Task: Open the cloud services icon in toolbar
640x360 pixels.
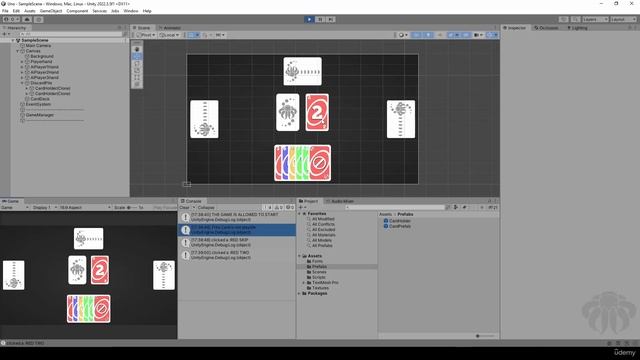Action: [27, 19]
